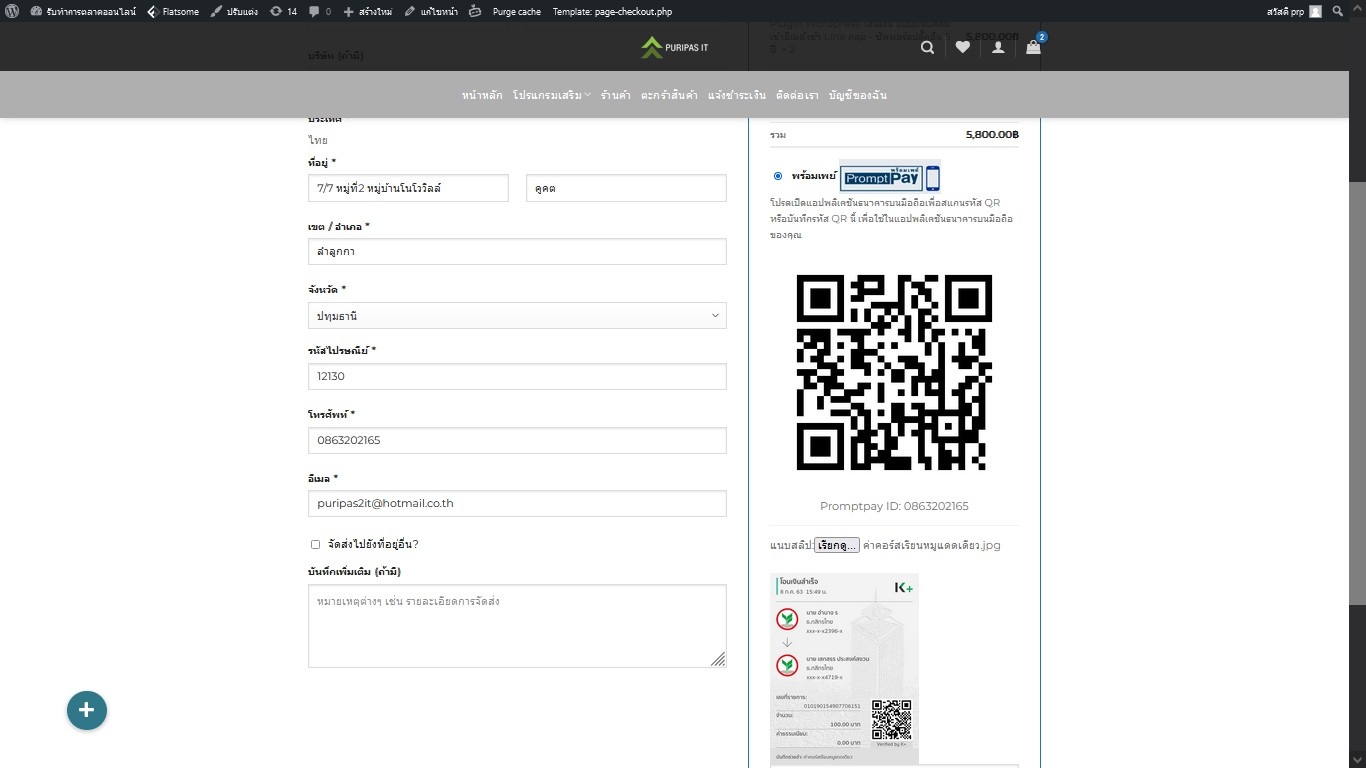Click the Purge cache icon
Image resolution: width=1366 pixels, height=768 pixels.
(476, 11)
